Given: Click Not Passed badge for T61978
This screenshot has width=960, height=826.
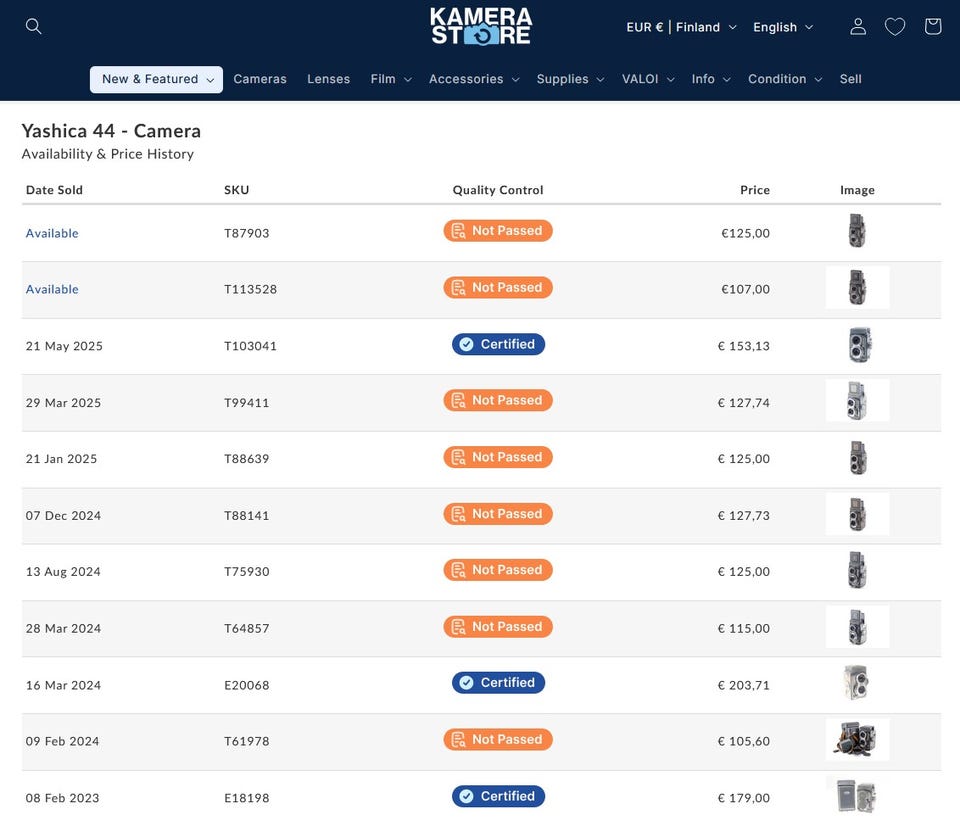Looking at the screenshot, I should click(x=498, y=740).
